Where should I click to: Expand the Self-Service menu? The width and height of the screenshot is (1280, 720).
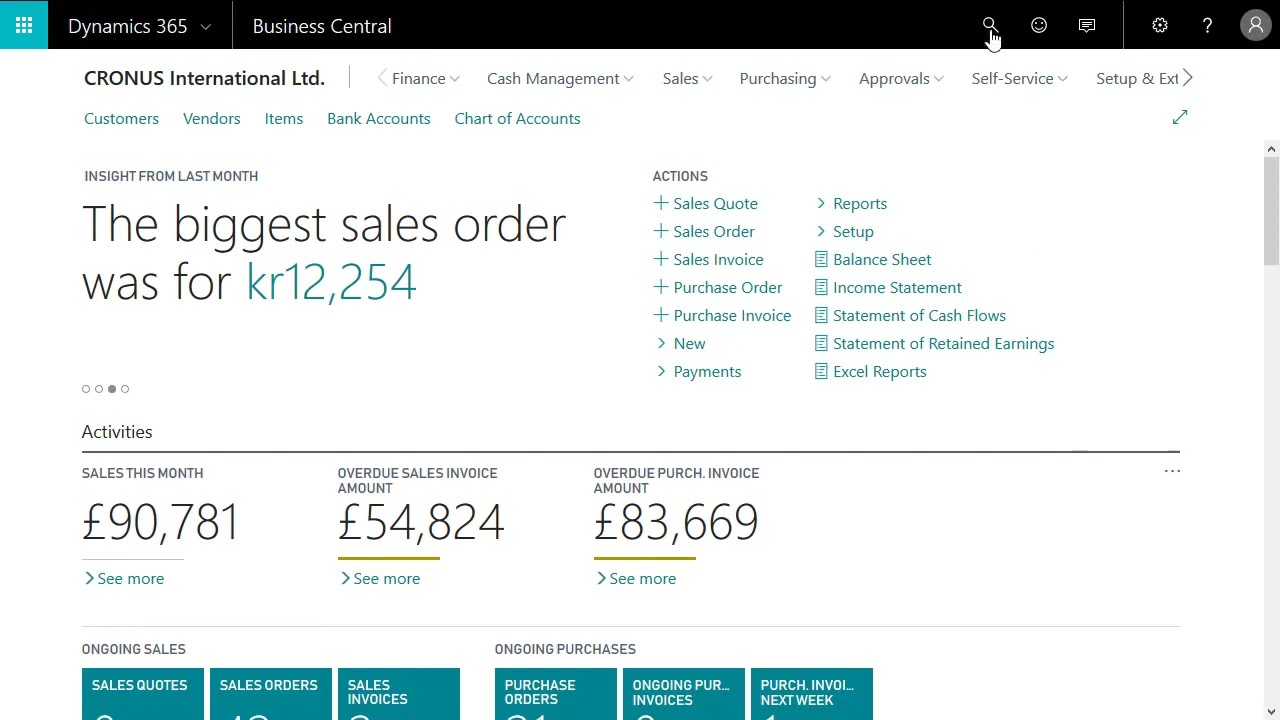[x=1019, y=78]
